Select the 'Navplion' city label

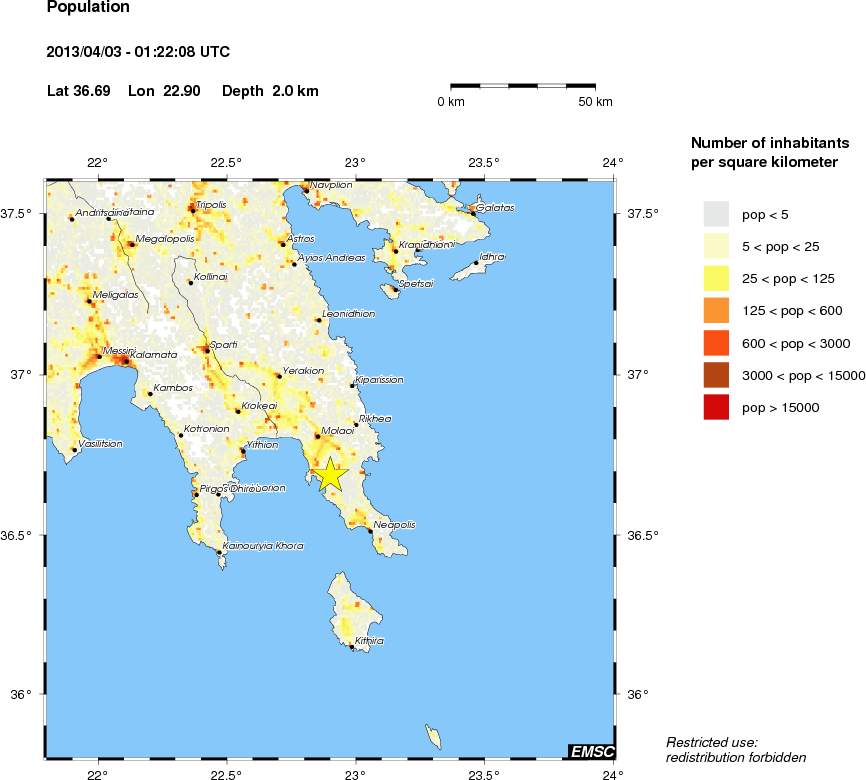[331, 185]
